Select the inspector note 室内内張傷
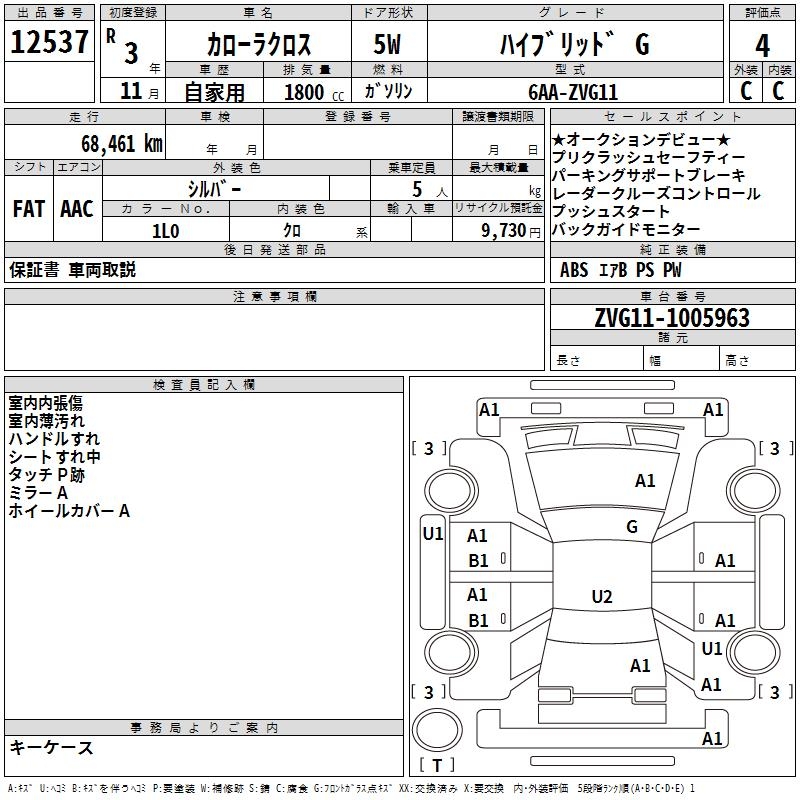800x800 pixels. pyautogui.click(x=45, y=403)
